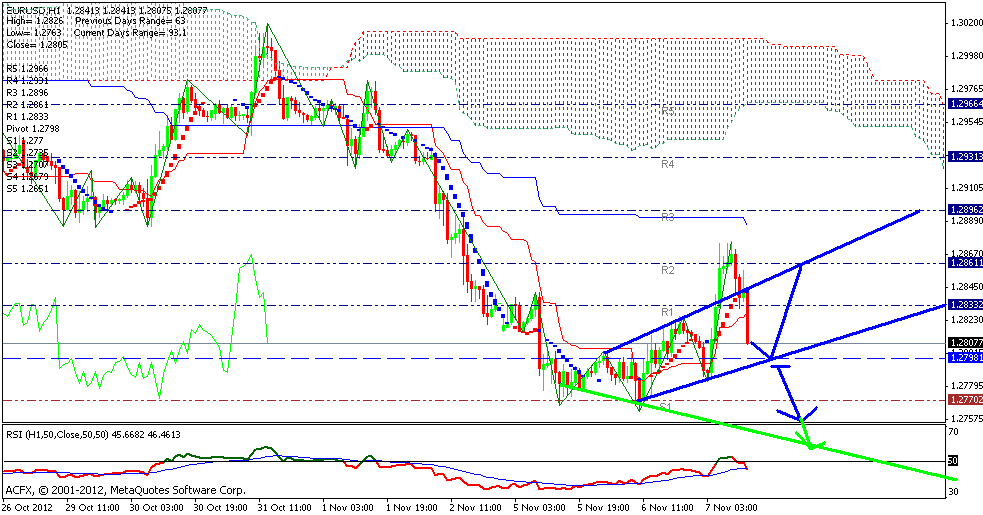Click the R5 1.2966 level text
Image resolution: width=983 pixels, height=515 pixels.
(27, 67)
